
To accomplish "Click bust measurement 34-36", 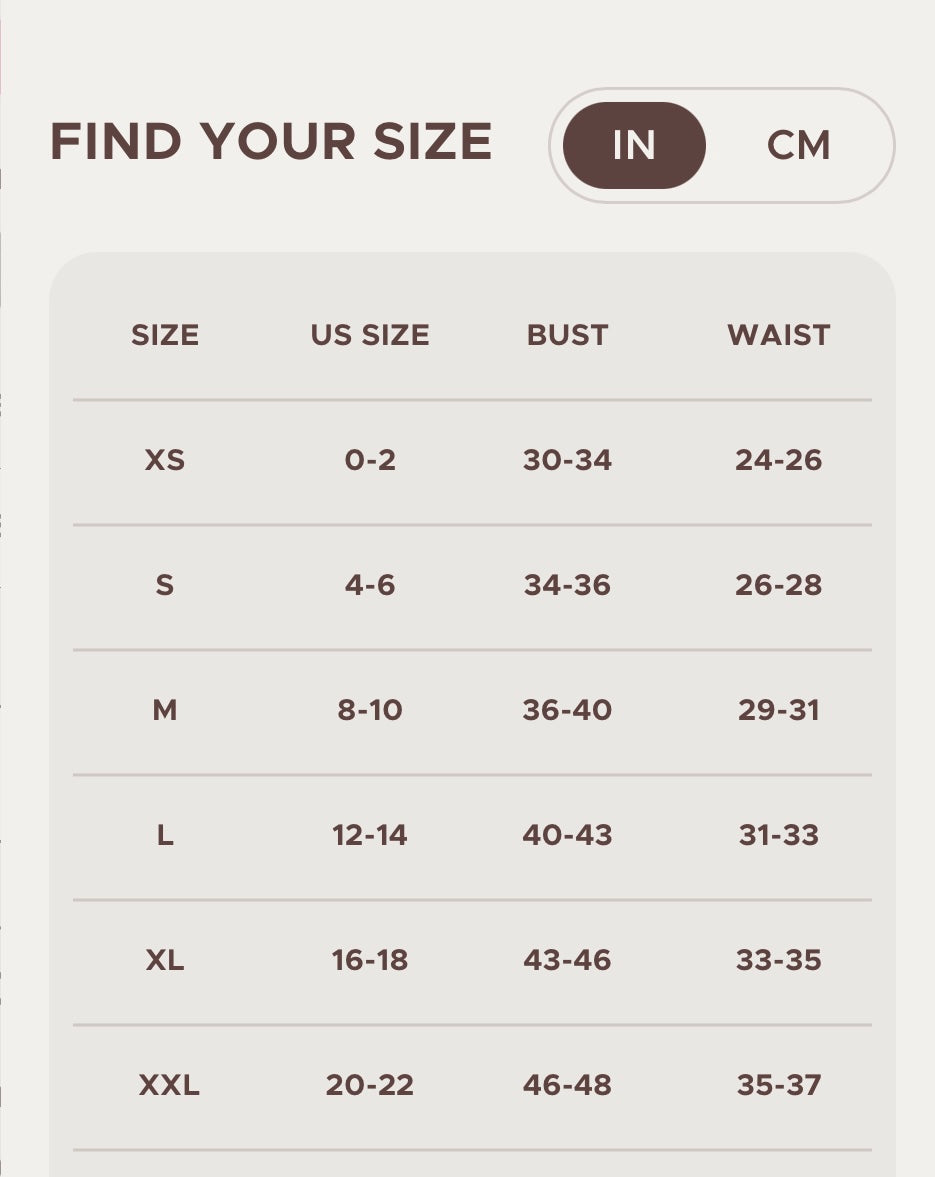I will tap(567, 585).
